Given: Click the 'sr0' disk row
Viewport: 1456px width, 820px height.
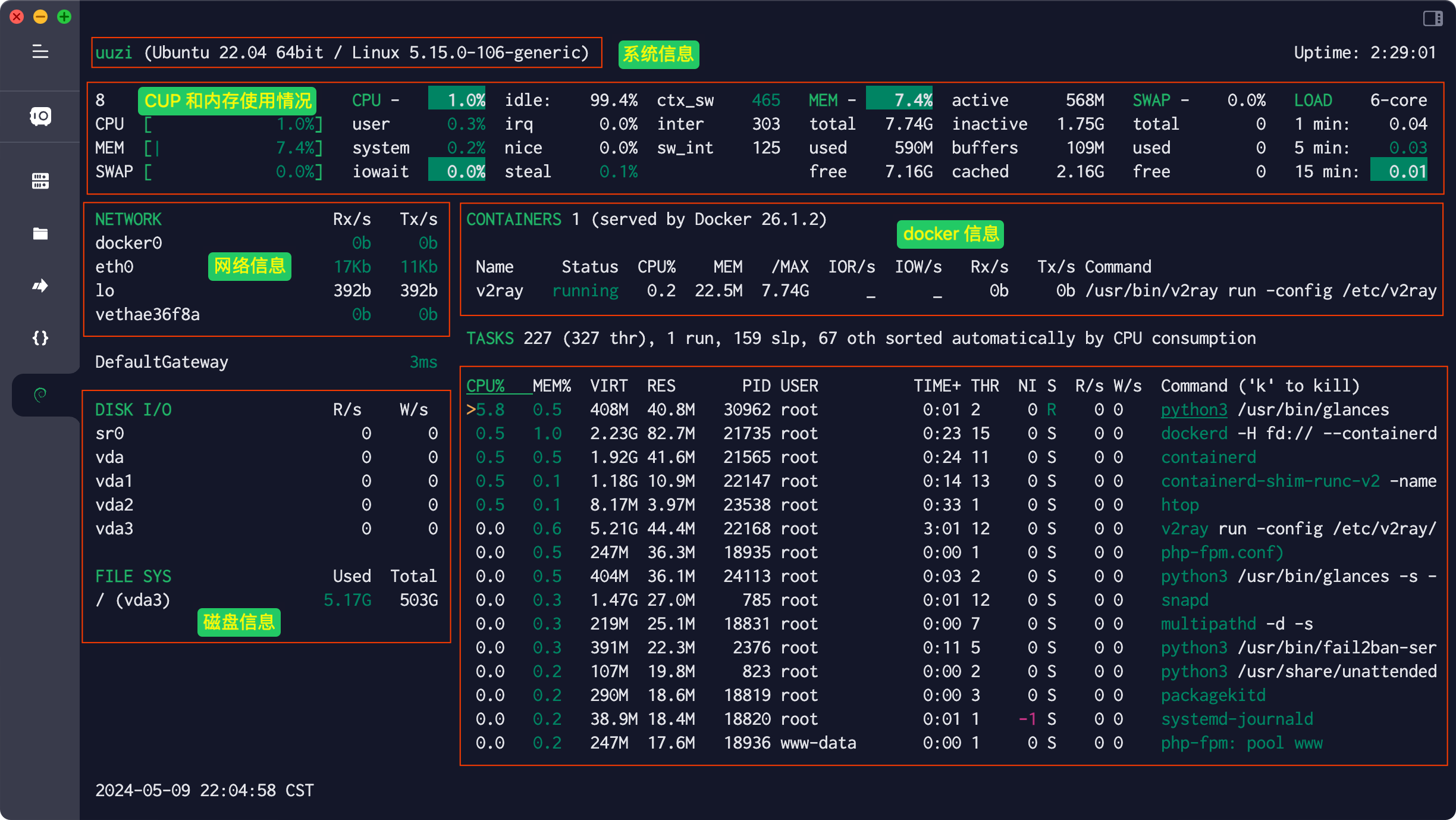Looking at the screenshot, I should (266, 433).
